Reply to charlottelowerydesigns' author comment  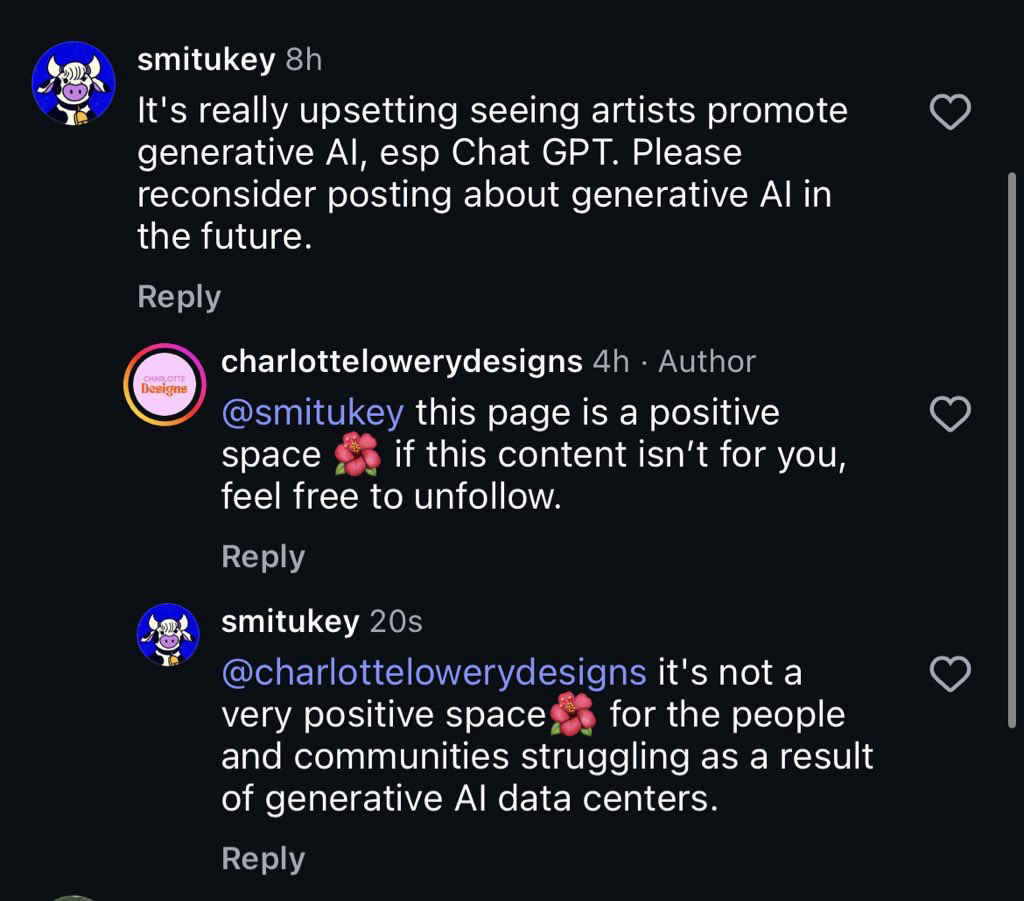pos(263,556)
